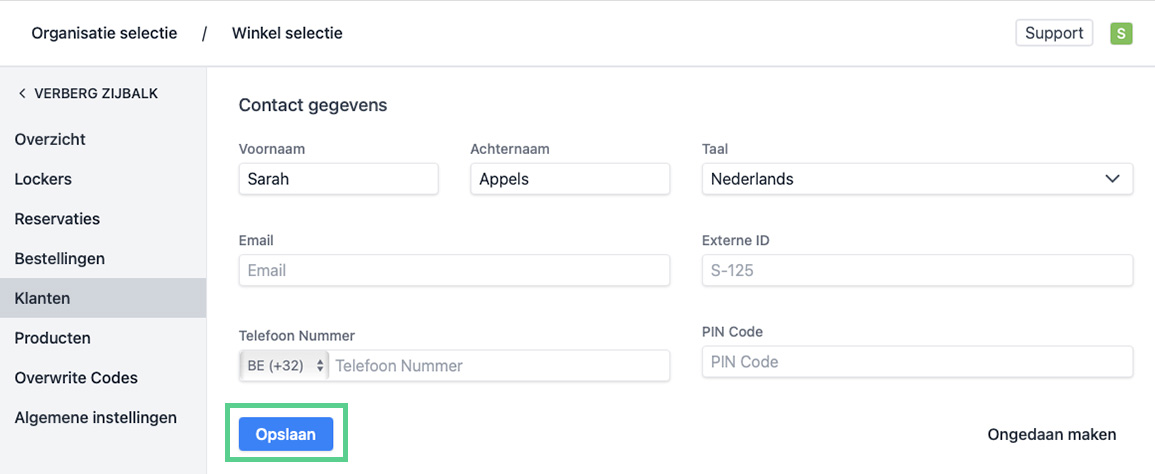Go to Lockers in the sidebar
This screenshot has width=1155, height=474.
coord(43,179)
